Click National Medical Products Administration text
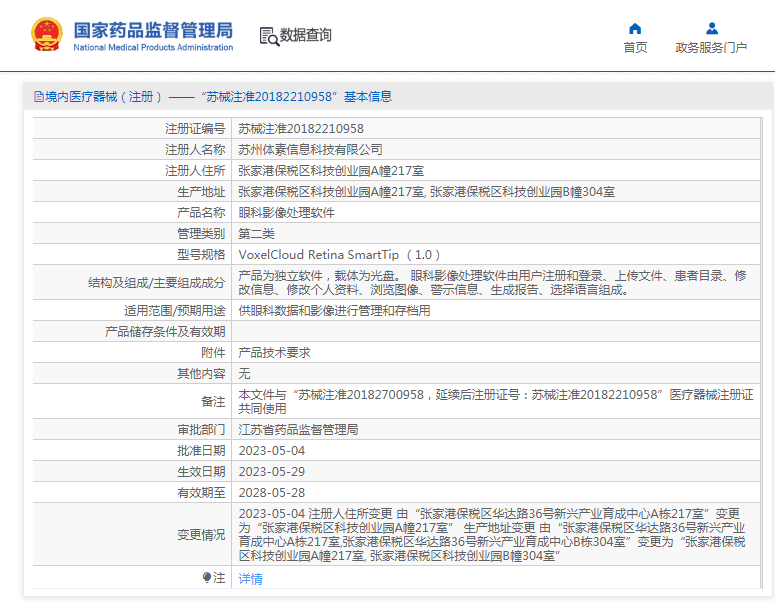Image resolution: width=775 pixels, height=609 pixels. tap(153, 47)
